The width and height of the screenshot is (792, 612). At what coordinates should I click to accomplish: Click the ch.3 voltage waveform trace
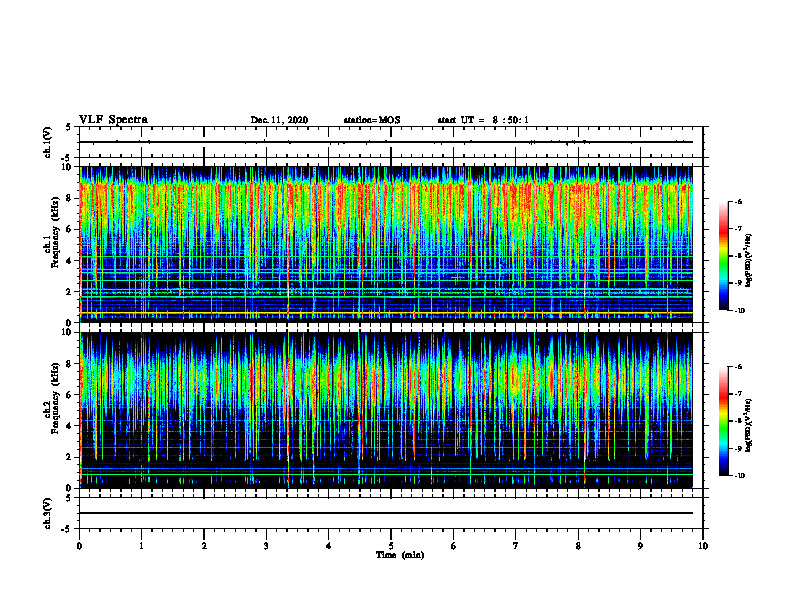386,513
